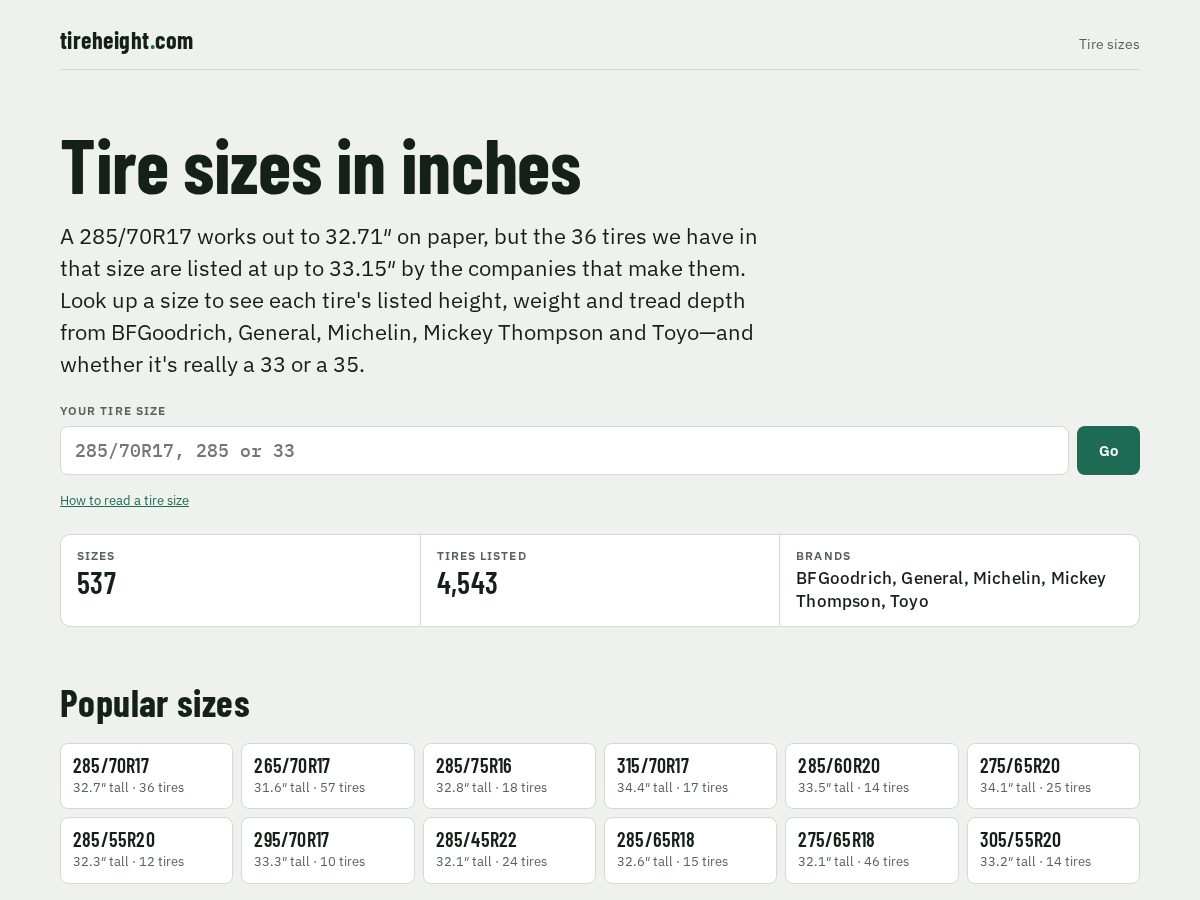Open the 285/60R20 popular size card
The image size is (1200, 900).
872,776
